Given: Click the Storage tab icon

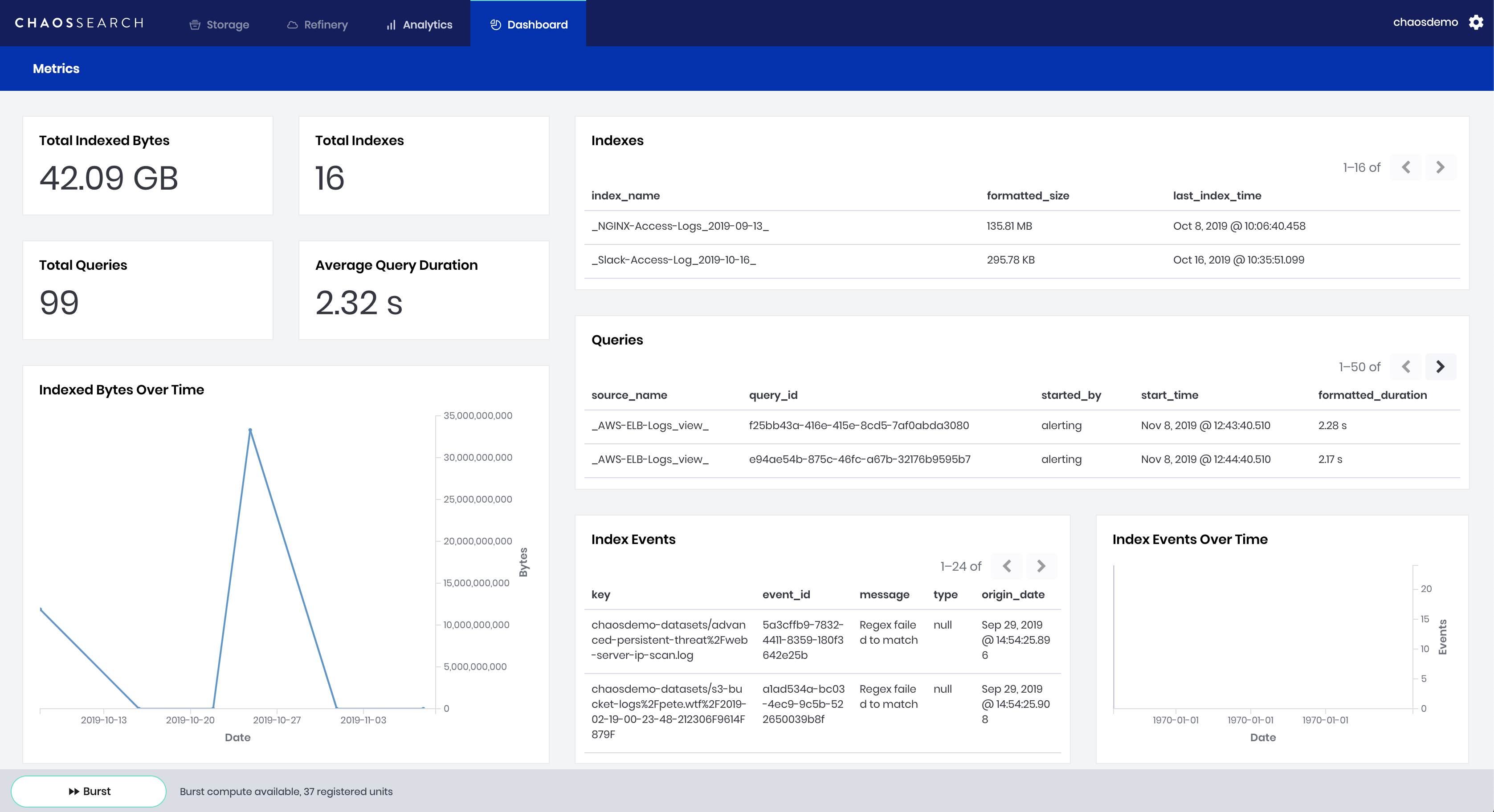Looking at the screenshot, I should point(195,25).
